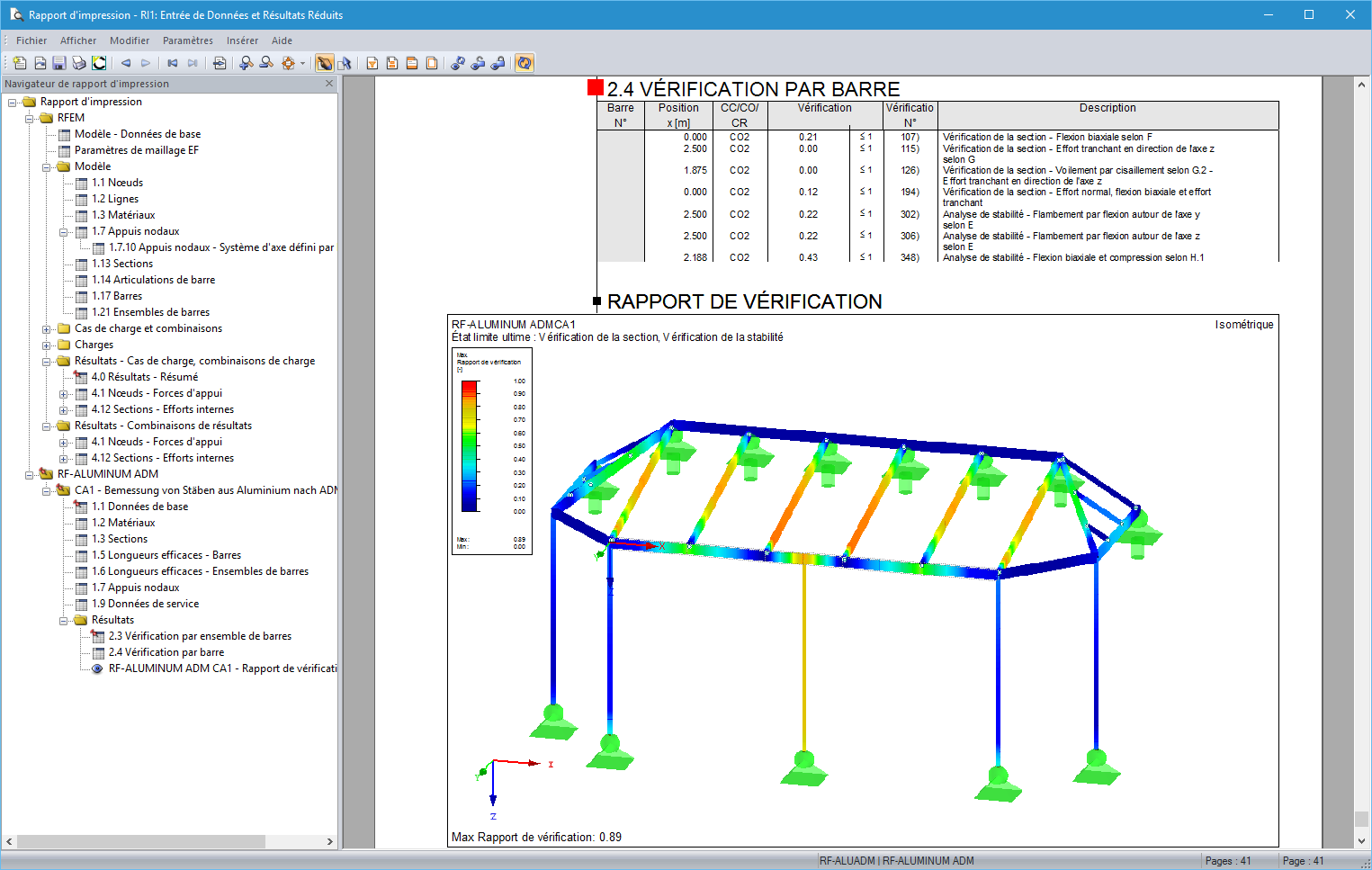Collapse the 1.7 Appuis nodaux node under Modèle
This screenshot has height=870, width=1372.
point(64,231)
